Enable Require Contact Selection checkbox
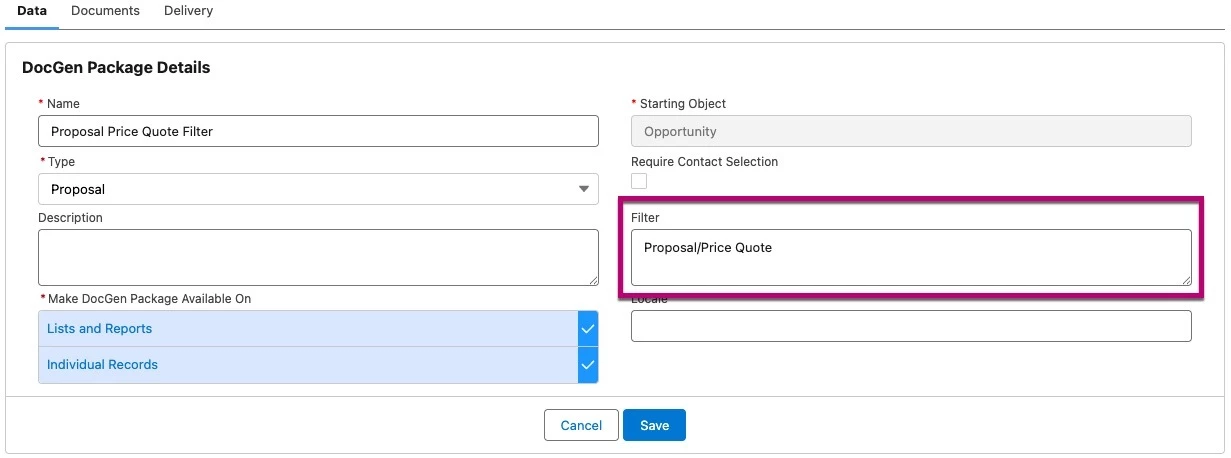This screenshot has height=458, width=1231. [639, 181]
